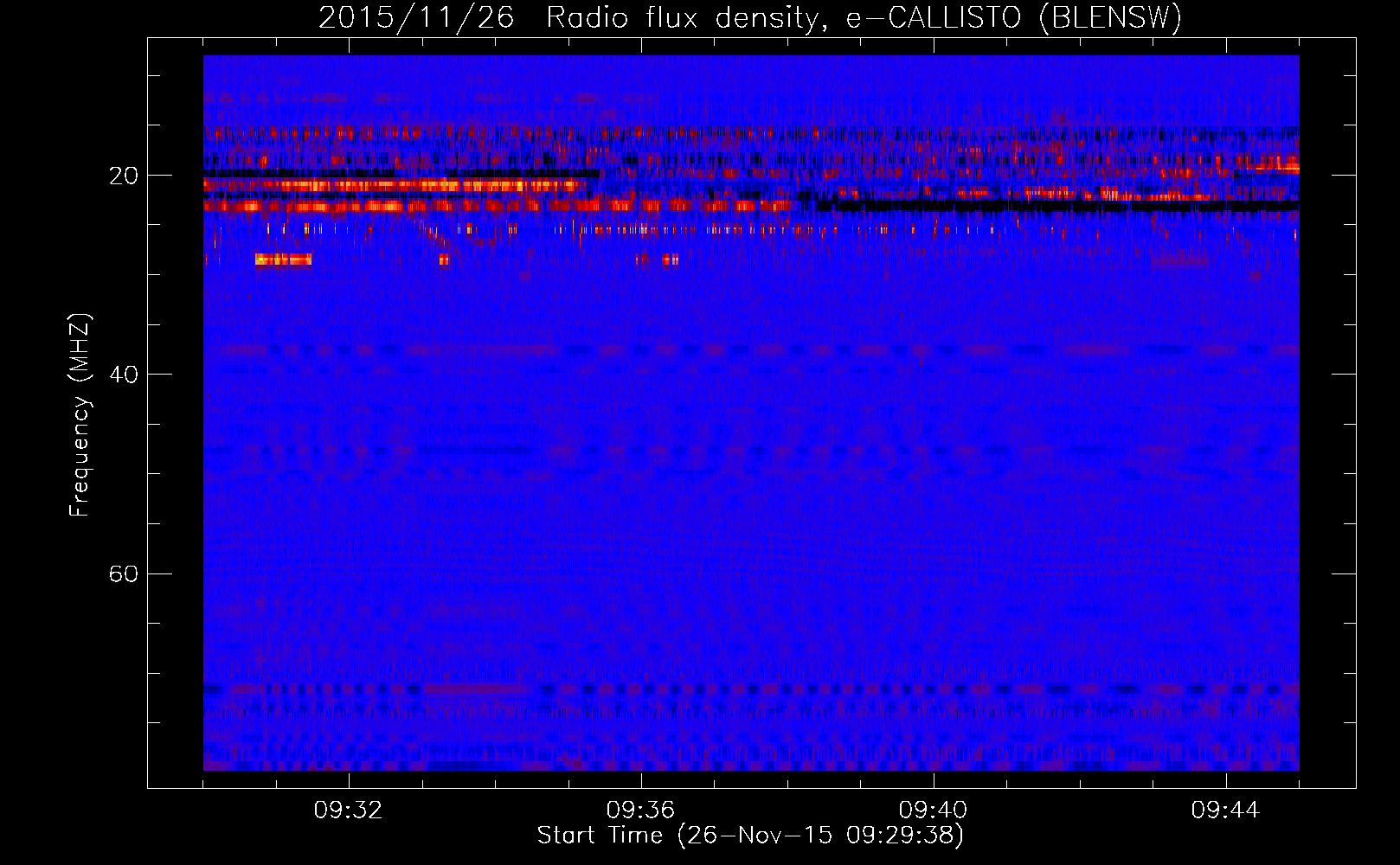This screenshot has width=1400, height=865.
Task: Click the 09:36 time tick label
Action: (x=640, y=811)
